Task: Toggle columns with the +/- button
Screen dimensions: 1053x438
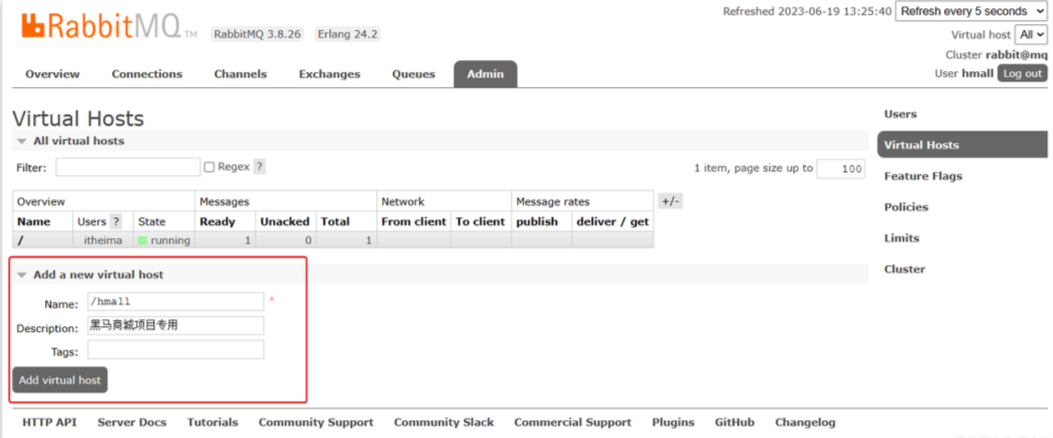Action: pyautogui.click(x=670, y=201)
